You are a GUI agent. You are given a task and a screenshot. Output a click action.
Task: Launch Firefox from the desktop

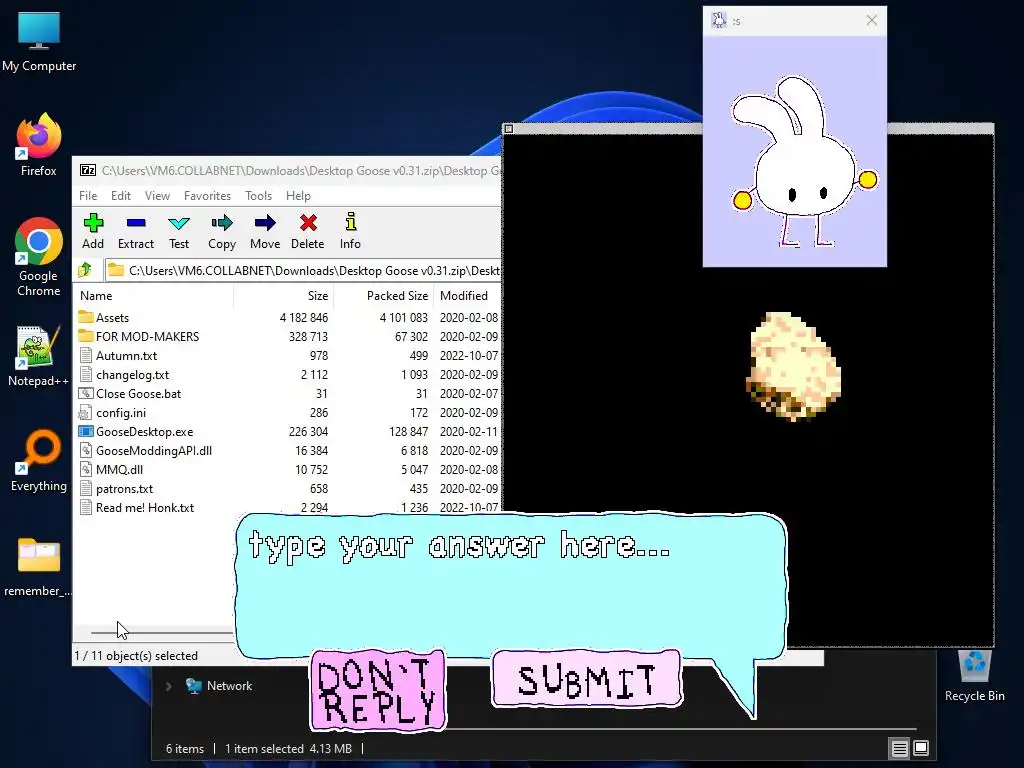[39, 145]
